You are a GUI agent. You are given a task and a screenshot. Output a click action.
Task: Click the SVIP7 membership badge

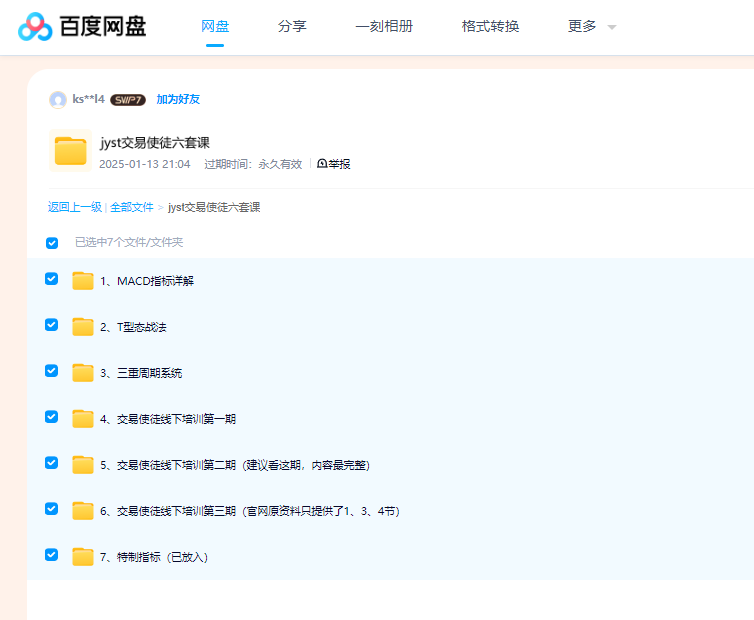(x=128, y=100)
